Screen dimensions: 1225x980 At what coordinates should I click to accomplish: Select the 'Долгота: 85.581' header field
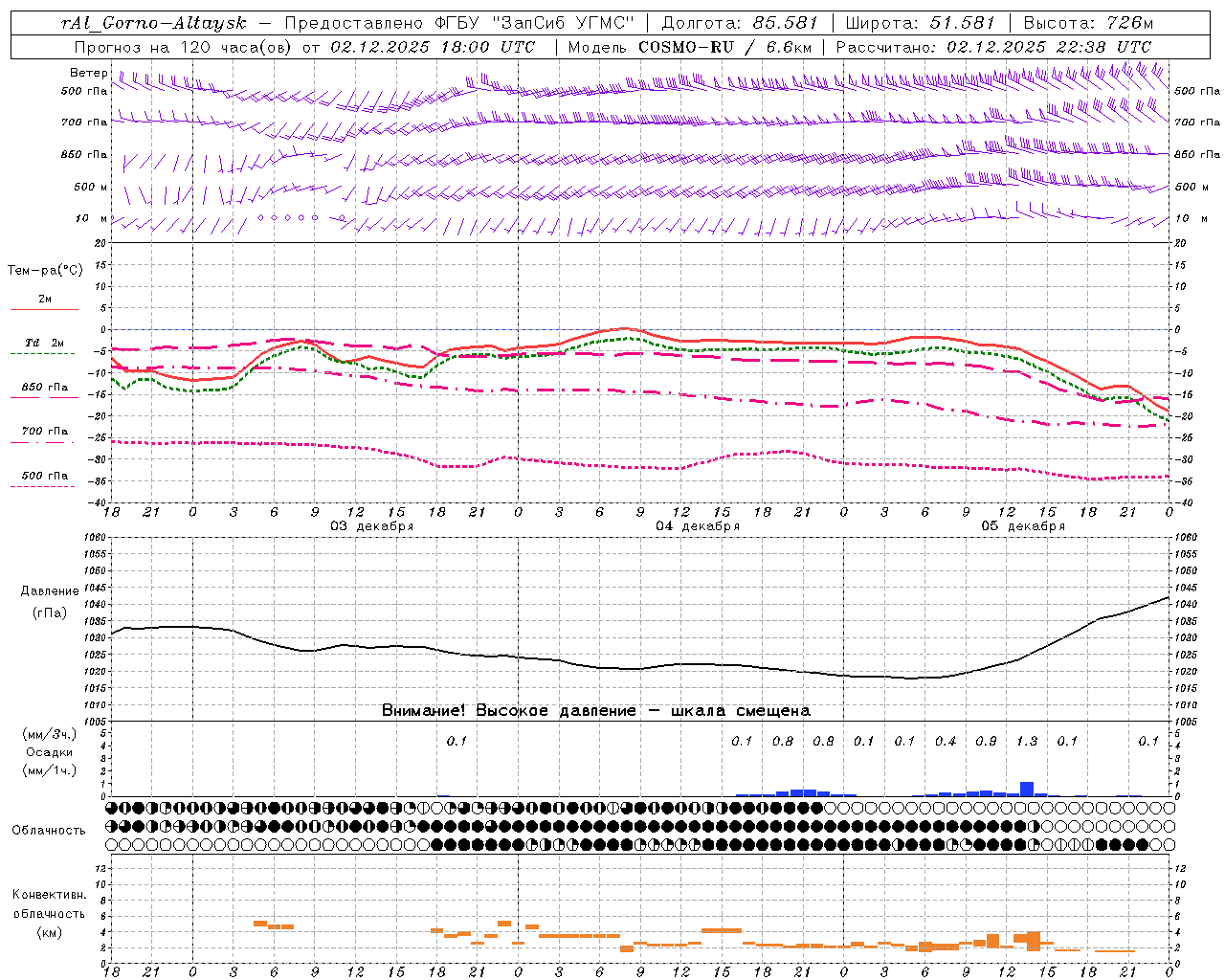[740, 23]
